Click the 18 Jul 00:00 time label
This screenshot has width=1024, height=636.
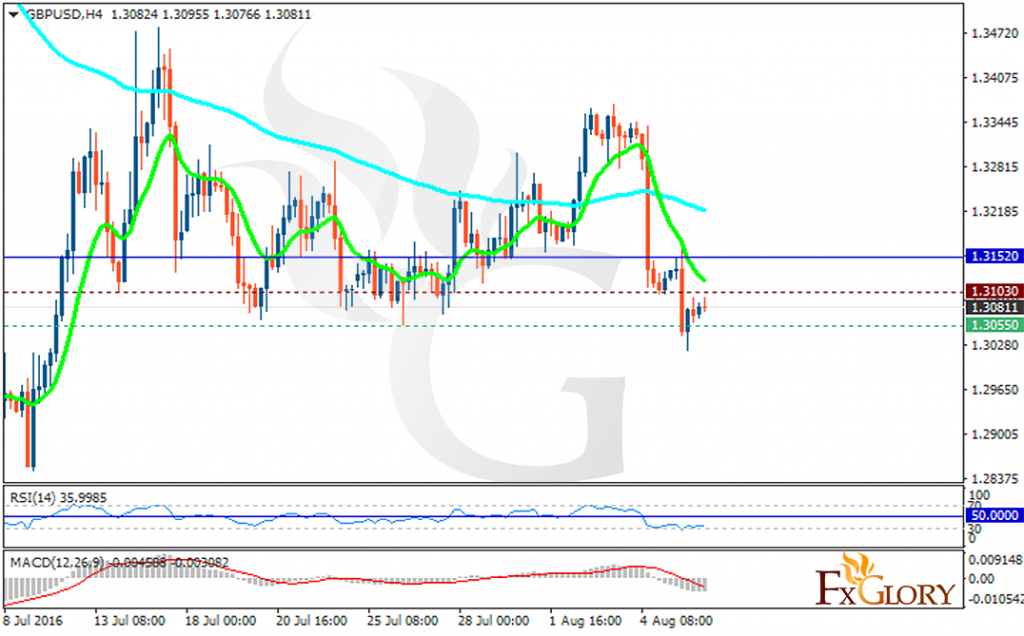[220, 620]
